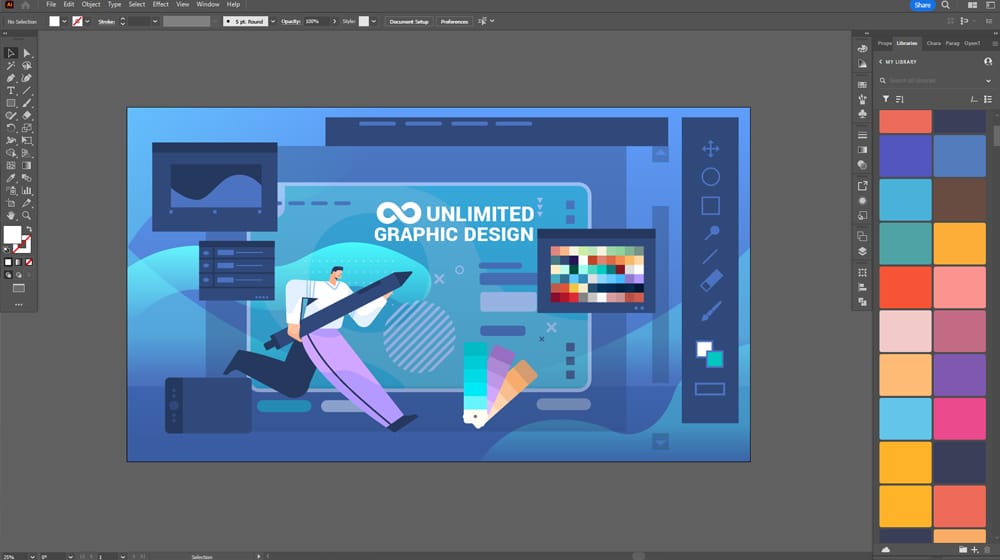Open the zoom level dropdown in status bar
Screen dimensions: 1000x560
pyautogui.click(x=32, y=556)
